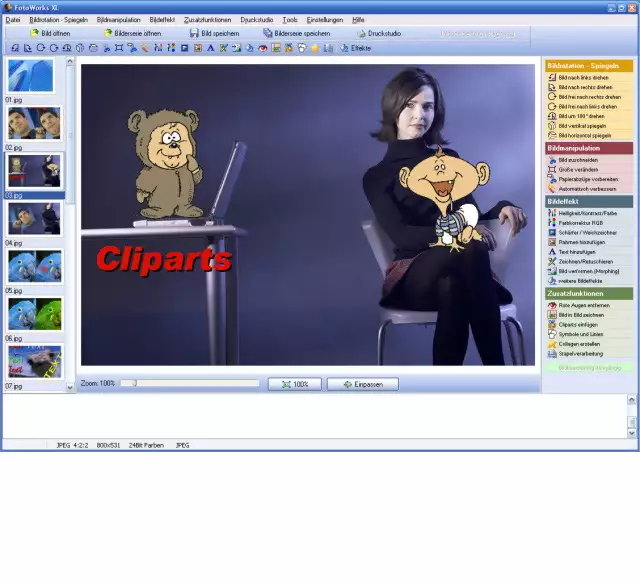Open the Einstellungen menu
Image resolution: width=640 pixels, height=584 pixels.
tap(325, 20)
